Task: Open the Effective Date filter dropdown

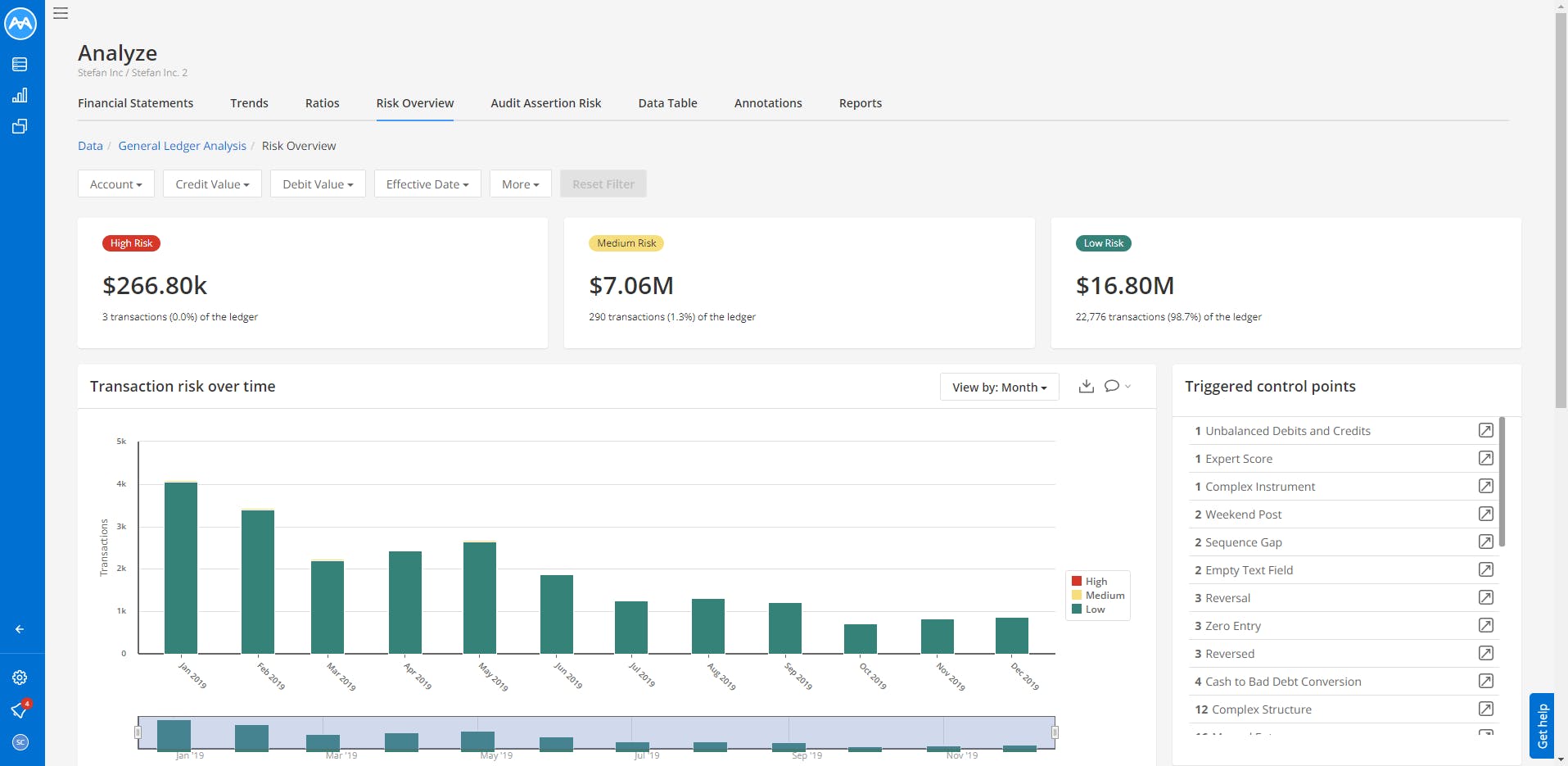Action: pos(427,184)
